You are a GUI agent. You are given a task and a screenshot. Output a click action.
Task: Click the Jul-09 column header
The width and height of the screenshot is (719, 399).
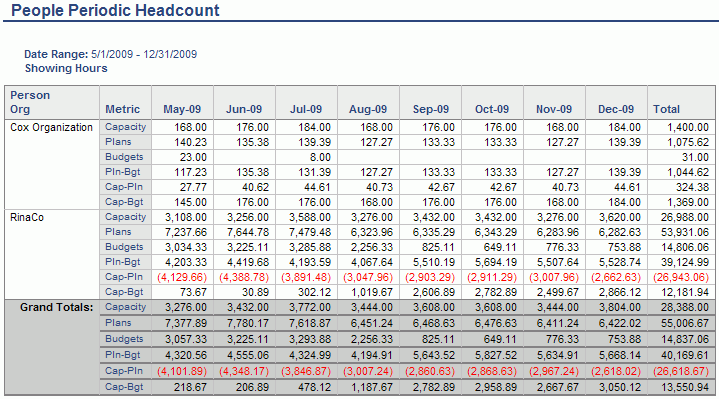[x=306, y=109]
